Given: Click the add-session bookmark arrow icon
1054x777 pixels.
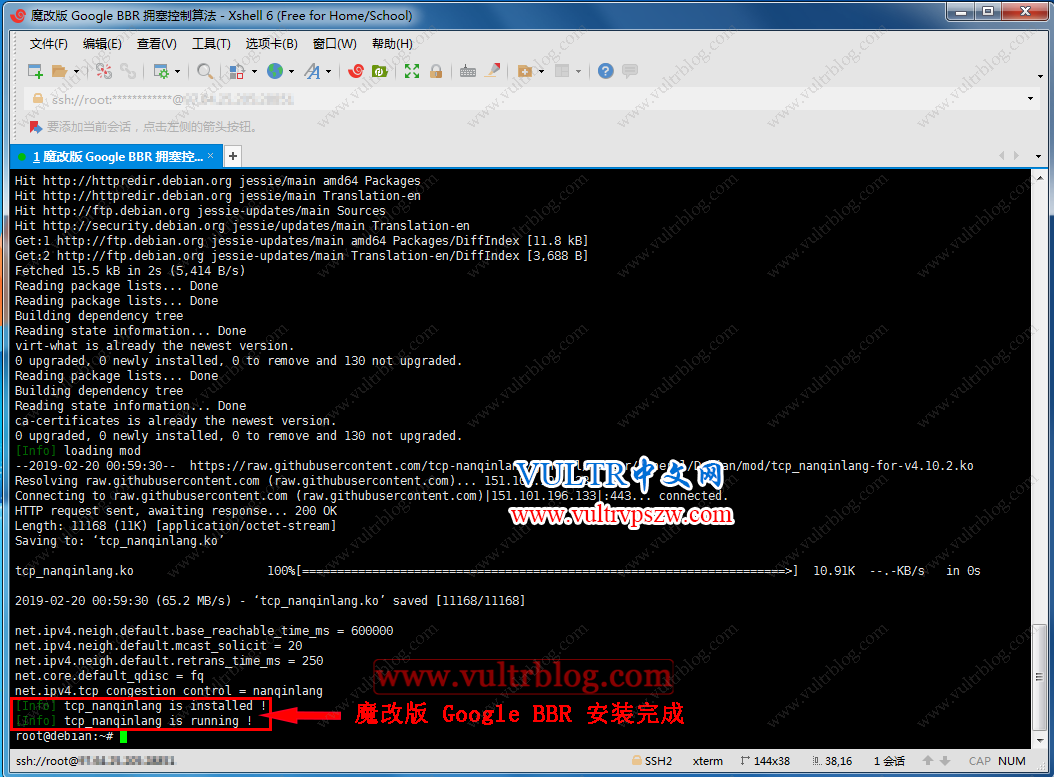Looking at the screenshot, I should tap(36, 126).
